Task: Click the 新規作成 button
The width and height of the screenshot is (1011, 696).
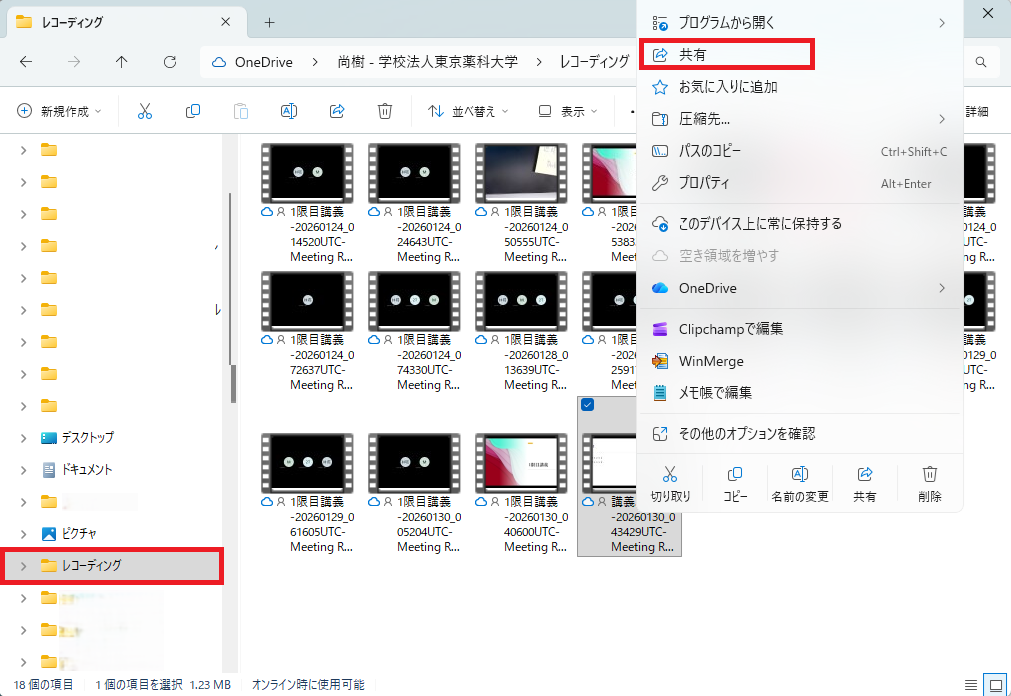Action: (x=60, y=111)
